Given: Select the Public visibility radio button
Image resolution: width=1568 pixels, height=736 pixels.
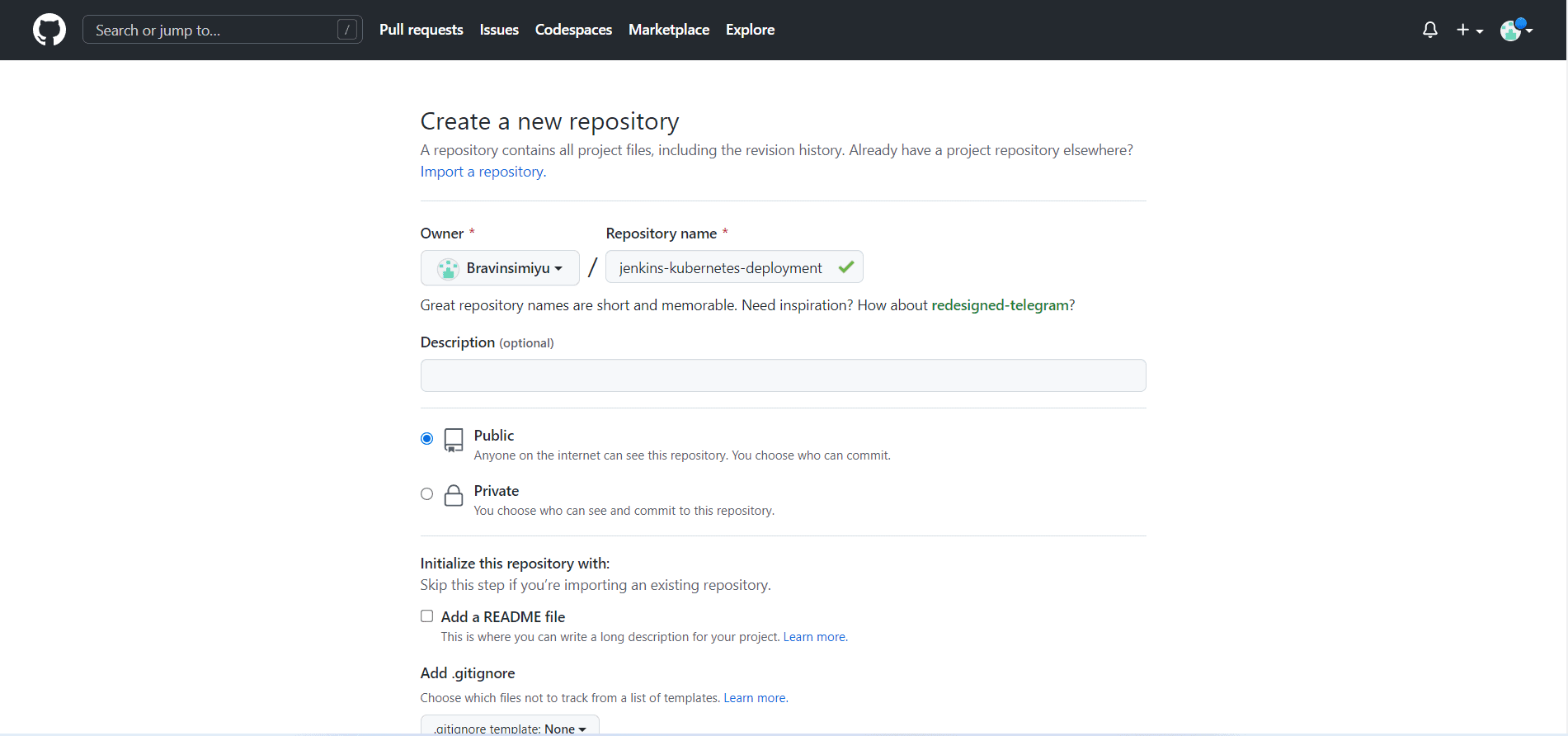Looking at the screenshot, I should pyautogui.click(x=426, y=438).
